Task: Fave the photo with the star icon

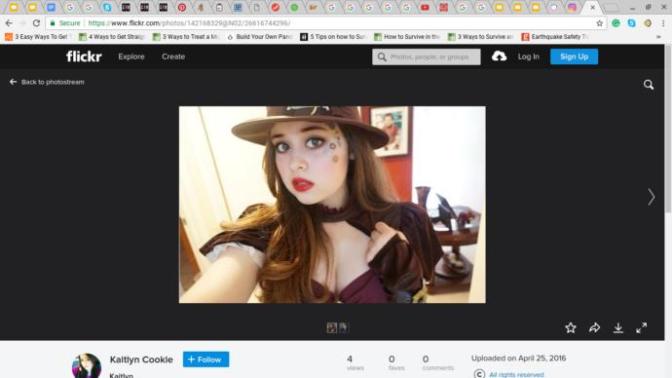Action: pos(570,328)
